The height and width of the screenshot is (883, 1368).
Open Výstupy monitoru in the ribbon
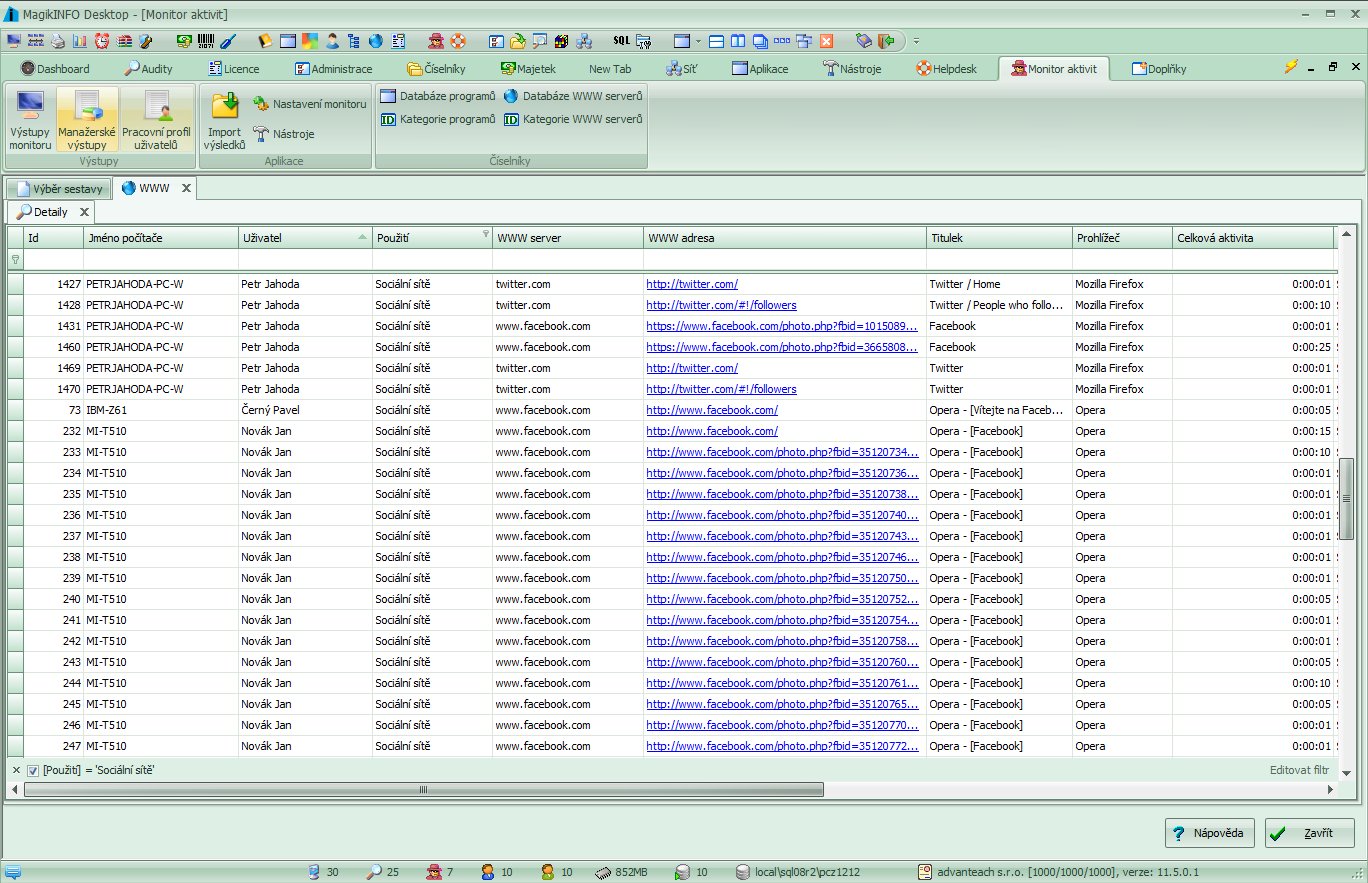coord(30,120)
